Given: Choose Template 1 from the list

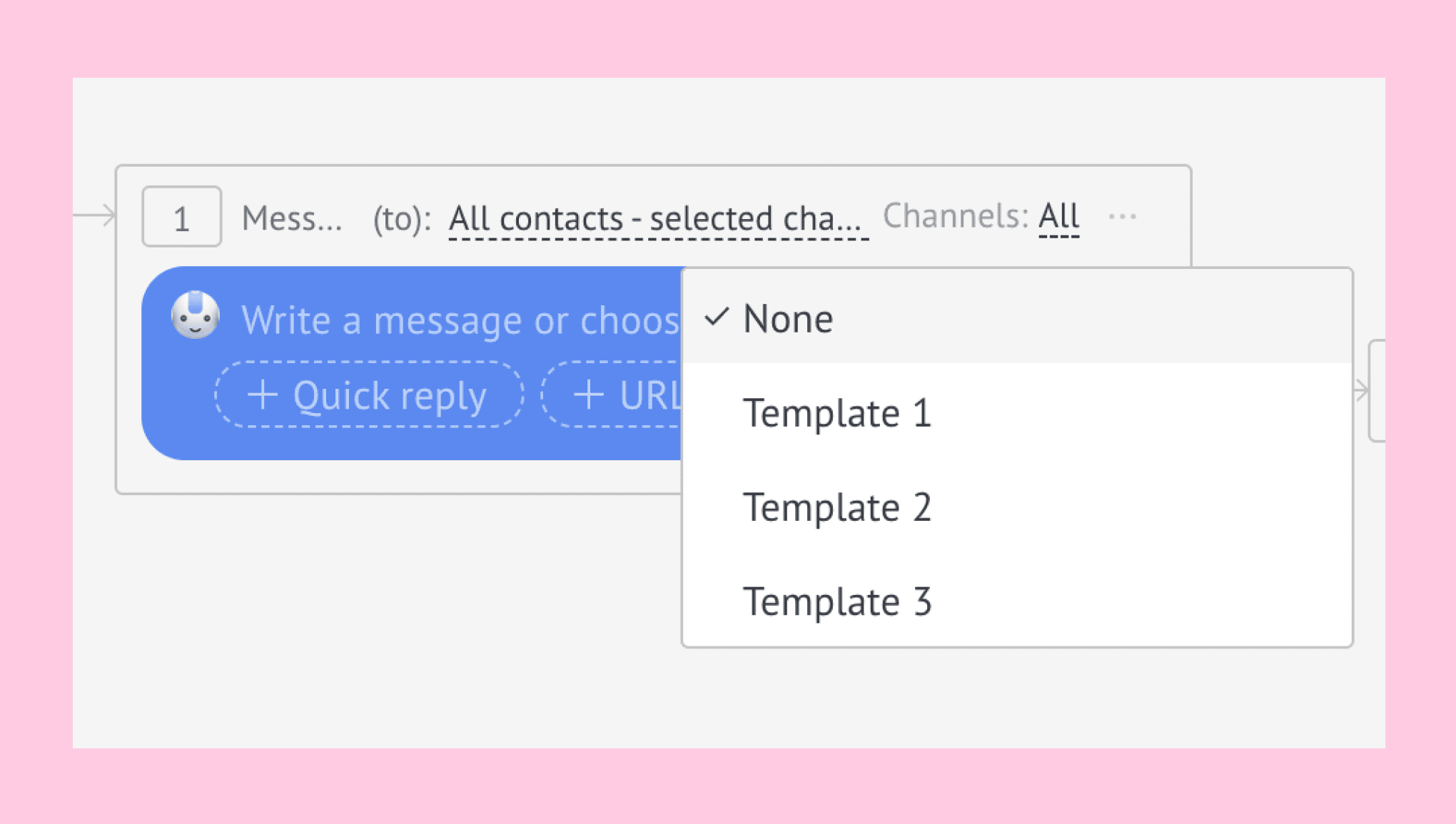Looking at the screenshot, I should pyautogui.click(x=1017, y=412).
